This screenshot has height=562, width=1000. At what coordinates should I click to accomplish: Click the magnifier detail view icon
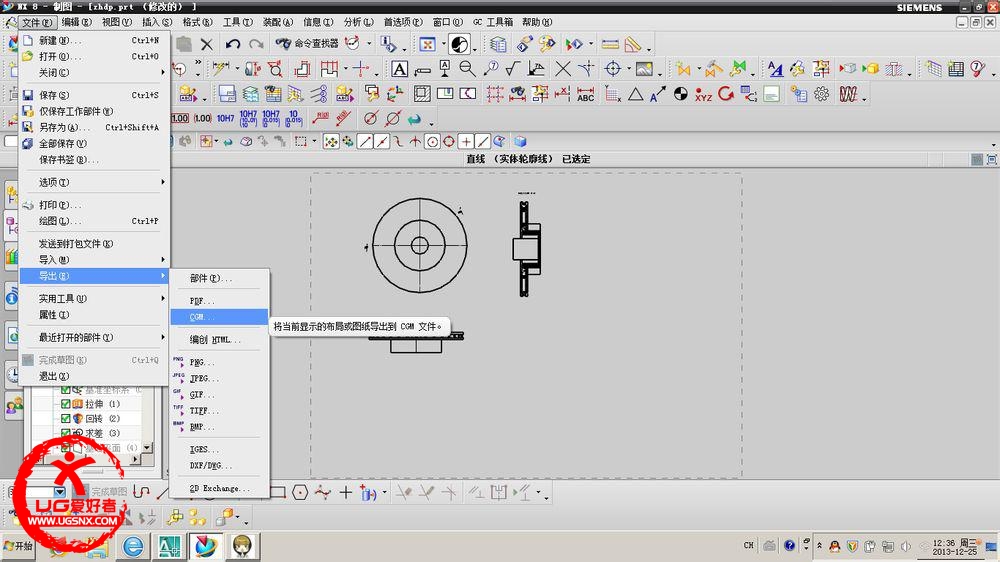point(467,69)
